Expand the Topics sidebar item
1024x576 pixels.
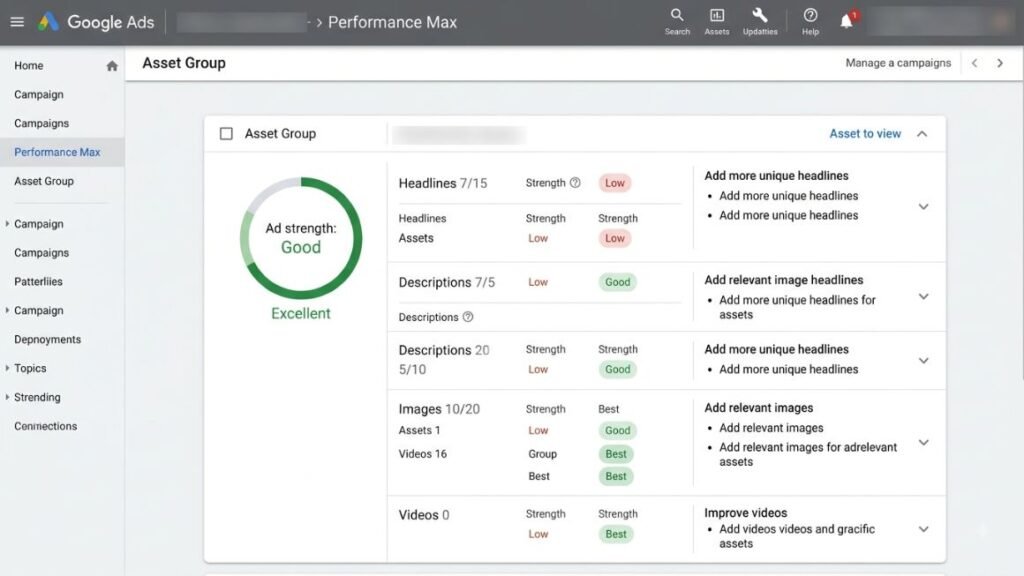(29, 368)
